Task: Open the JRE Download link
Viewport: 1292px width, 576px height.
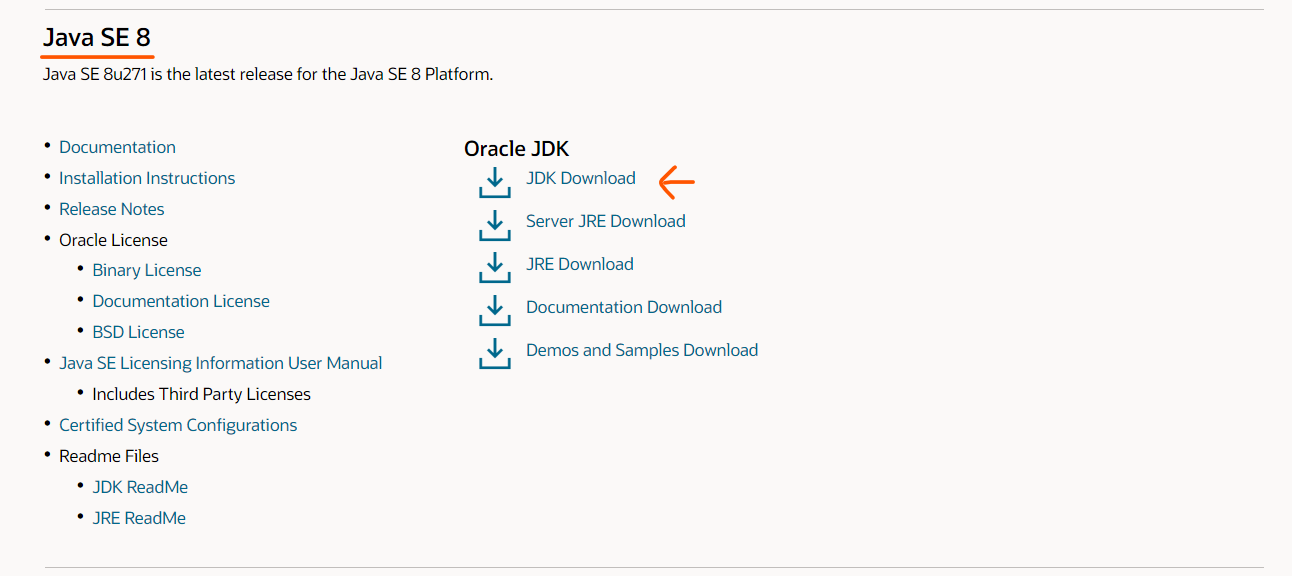Action: click(x=580, y=264)
